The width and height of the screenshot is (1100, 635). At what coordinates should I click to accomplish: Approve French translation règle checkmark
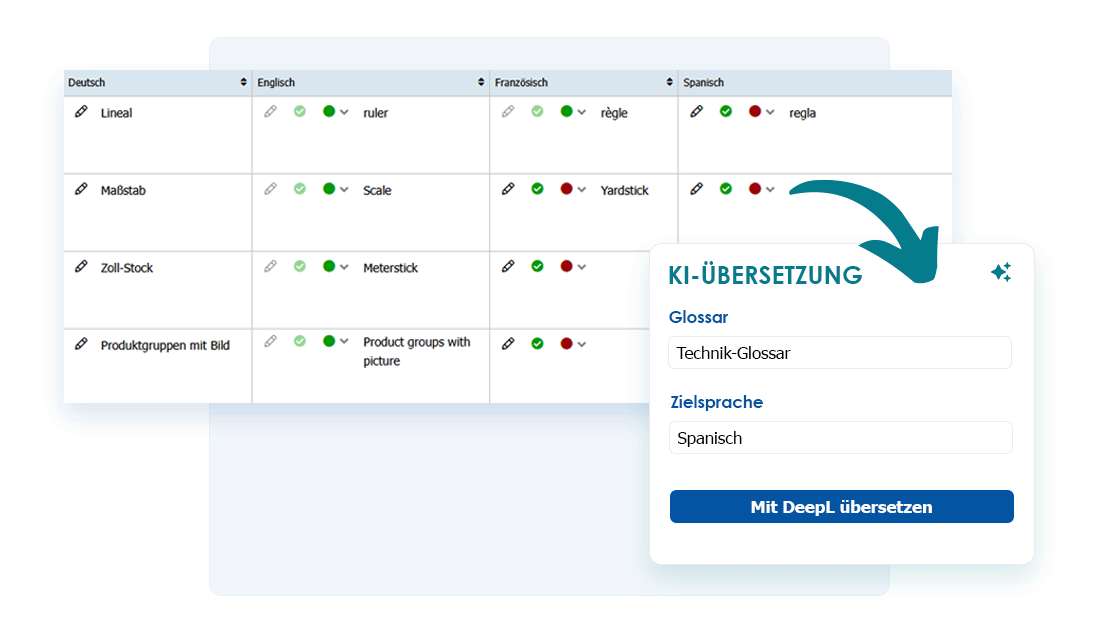point(537,112)
